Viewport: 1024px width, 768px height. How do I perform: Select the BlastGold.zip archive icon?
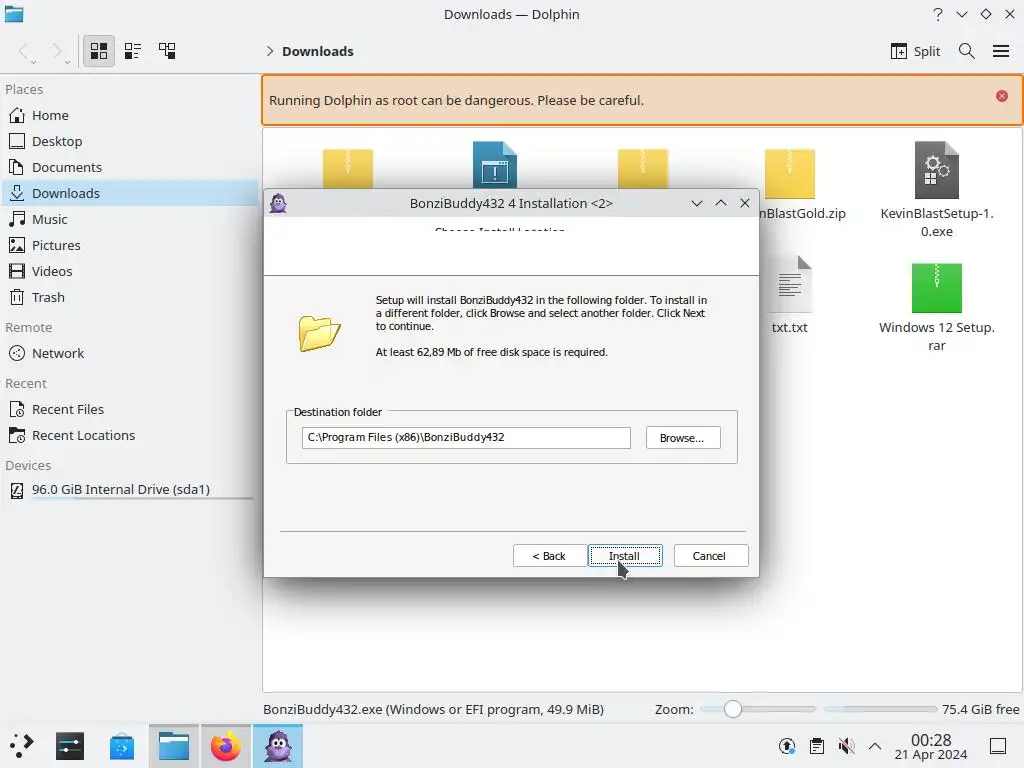pos(789,174)
